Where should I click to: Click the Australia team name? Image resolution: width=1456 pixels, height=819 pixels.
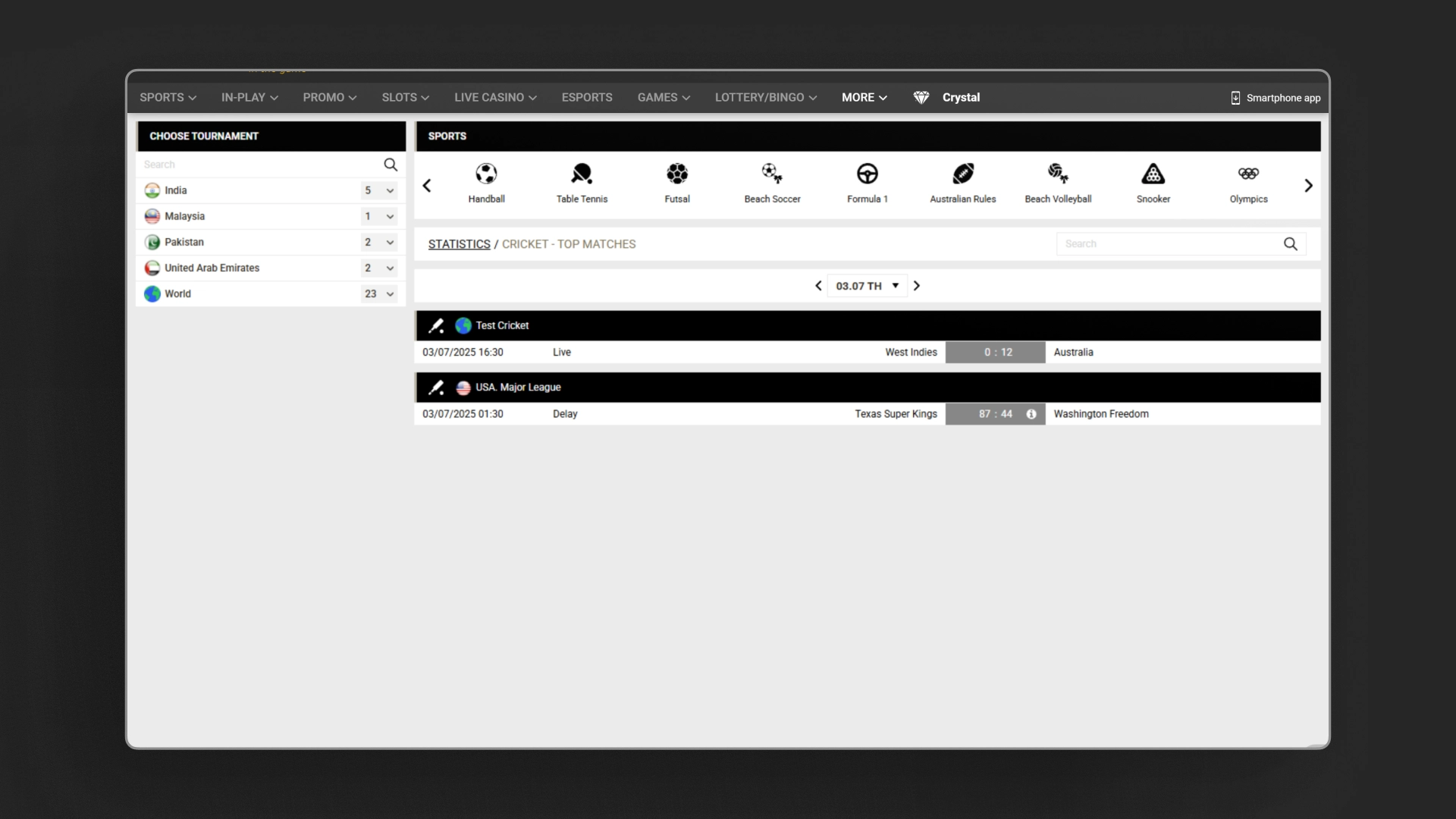click(1073, 353)
